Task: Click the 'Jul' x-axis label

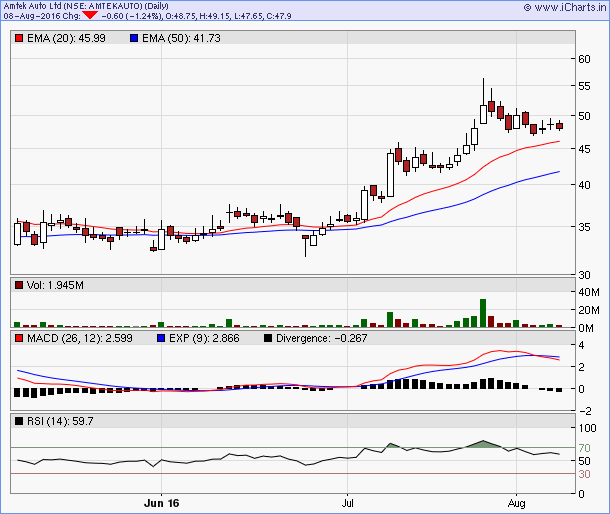Action: 347,503
